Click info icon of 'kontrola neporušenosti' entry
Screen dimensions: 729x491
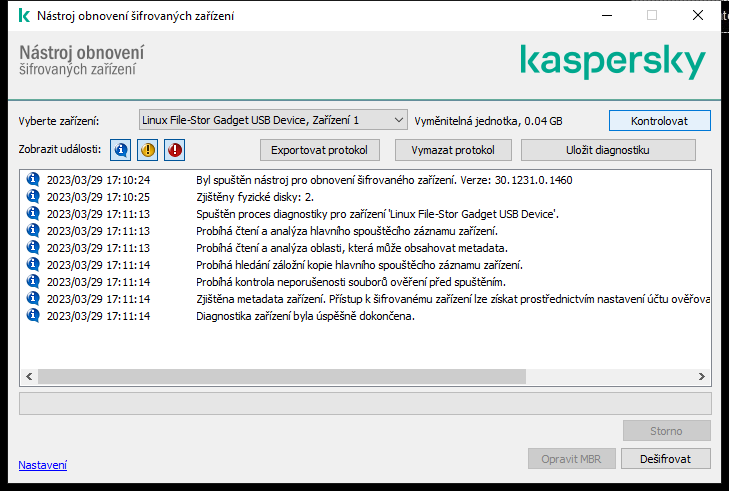[x=33, y=281]
